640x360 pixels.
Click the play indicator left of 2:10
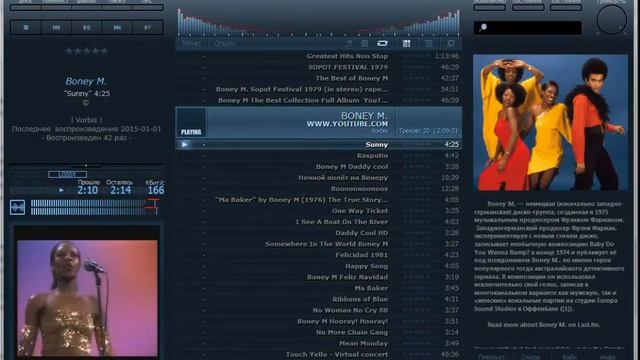61,190
